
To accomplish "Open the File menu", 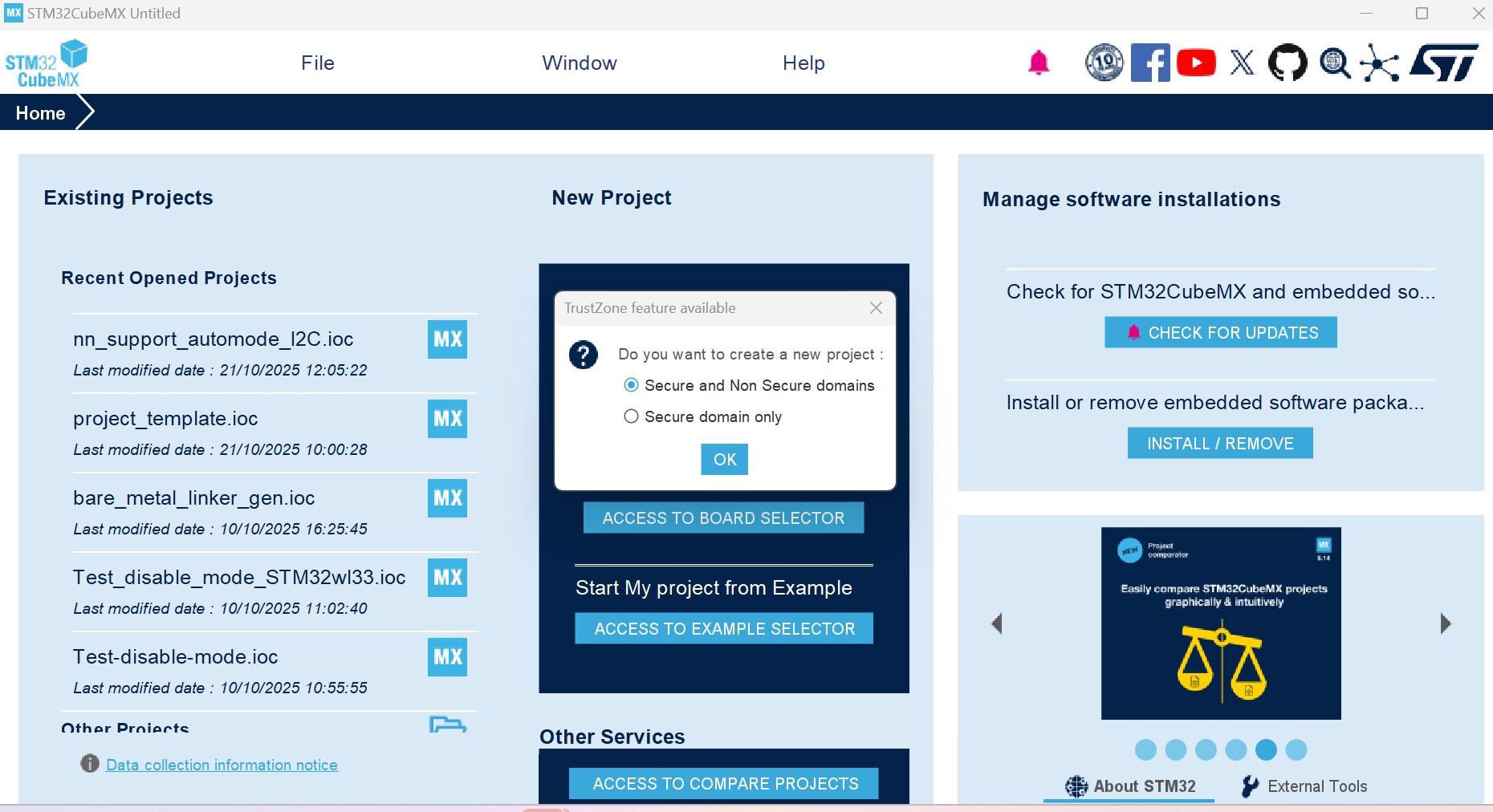I will (x=318, y=63).
